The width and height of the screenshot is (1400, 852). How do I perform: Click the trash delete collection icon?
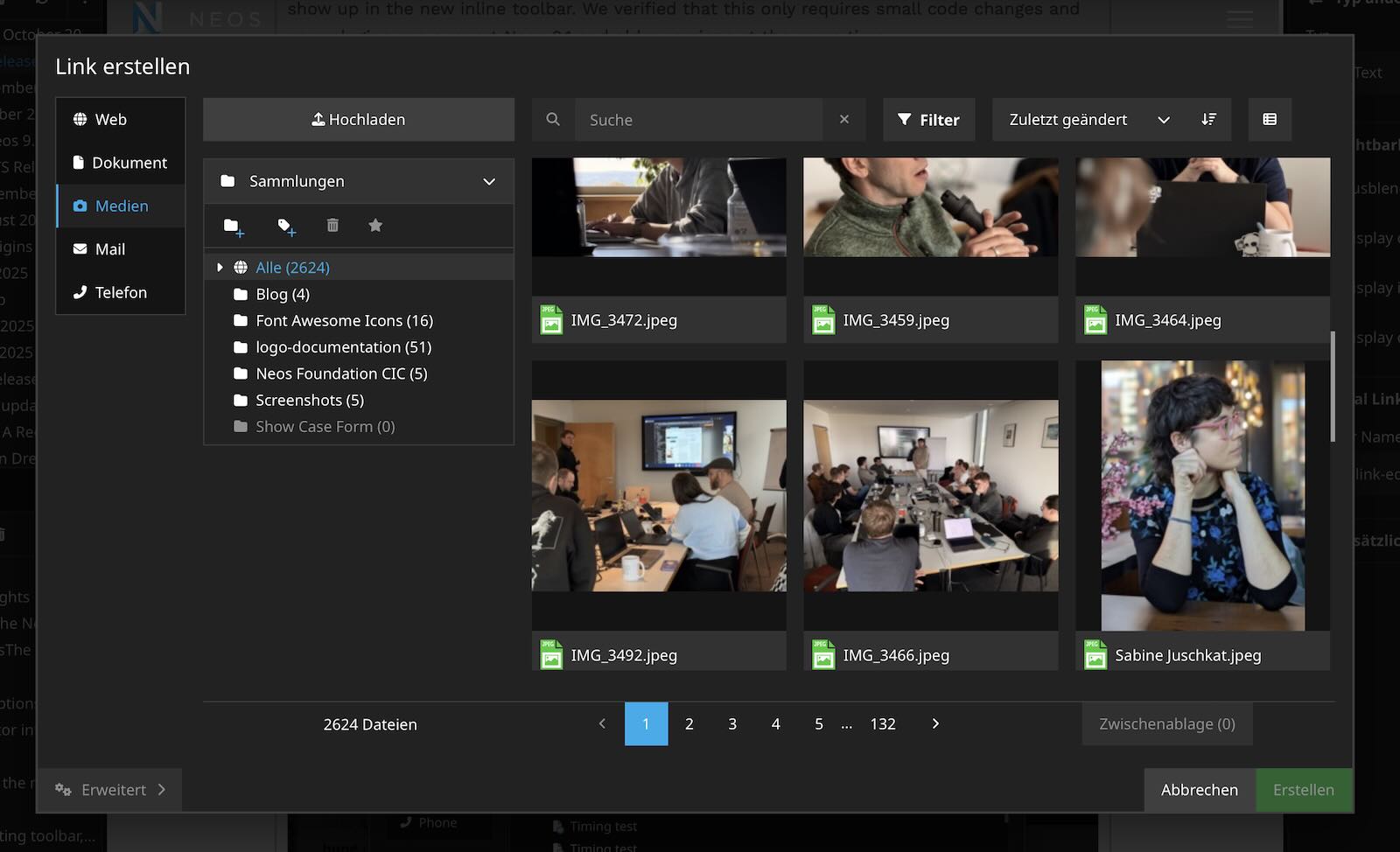tap(332, 226)
